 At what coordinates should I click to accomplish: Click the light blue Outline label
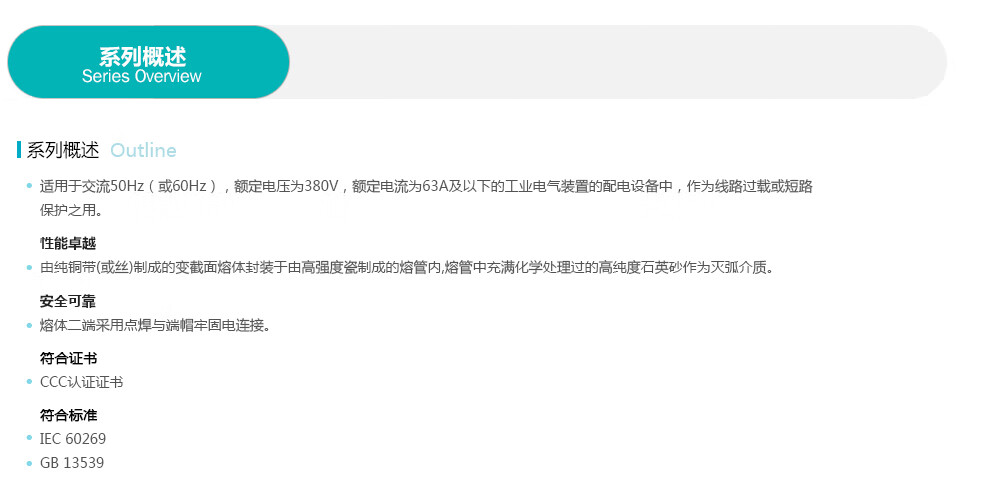click(143, 150)
